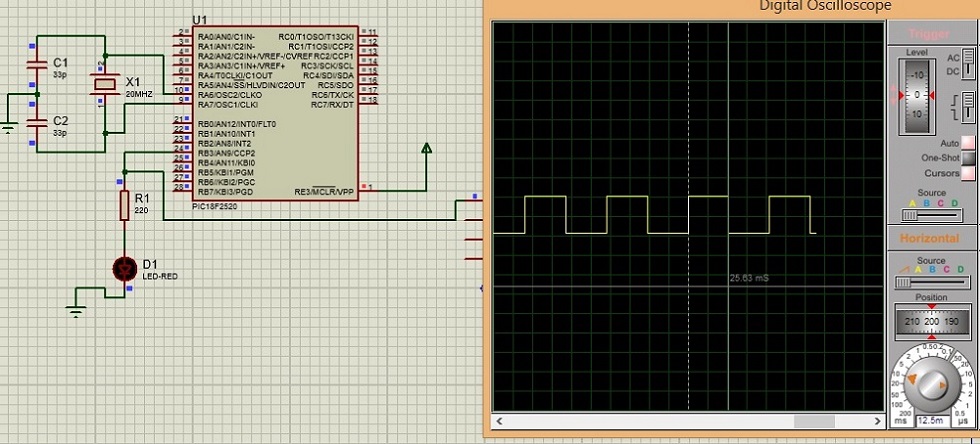Toggle the trigger AC/DC coupling switch
980x444 pixels.
pos(968,65)
